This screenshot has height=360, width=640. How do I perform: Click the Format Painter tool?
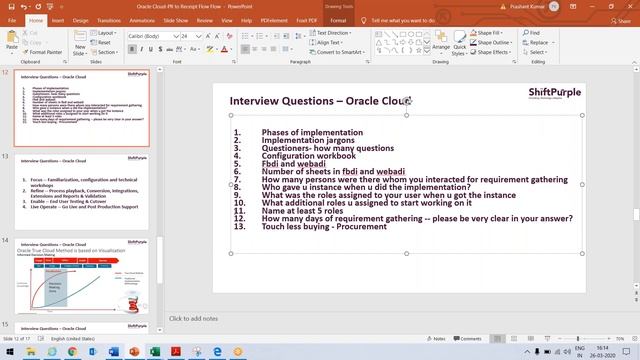(42, 52)
